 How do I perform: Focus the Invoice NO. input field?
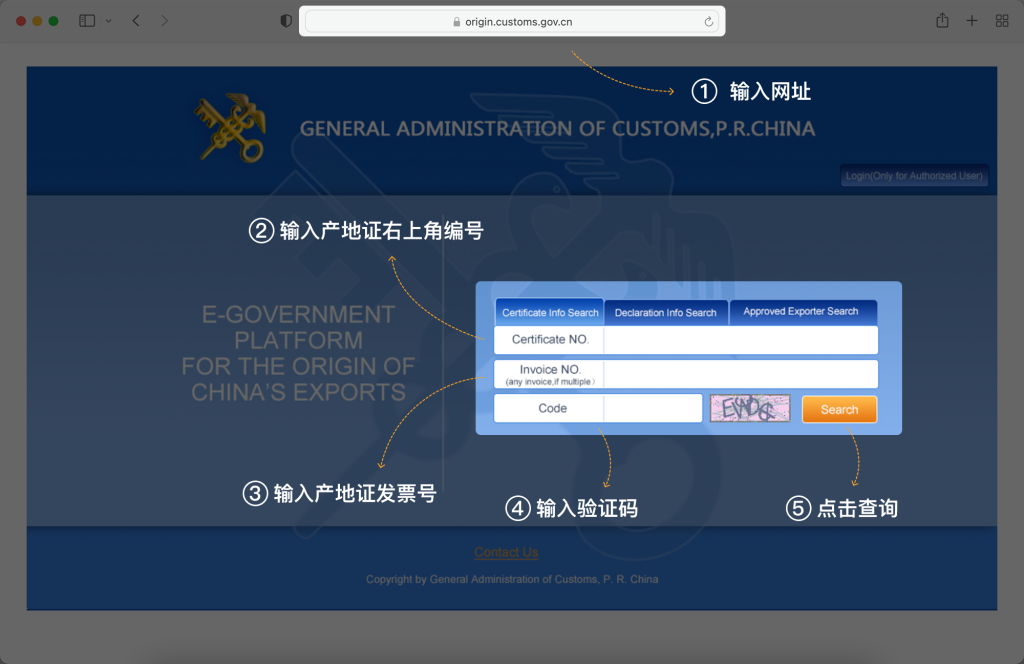click(x=741, y=374)
